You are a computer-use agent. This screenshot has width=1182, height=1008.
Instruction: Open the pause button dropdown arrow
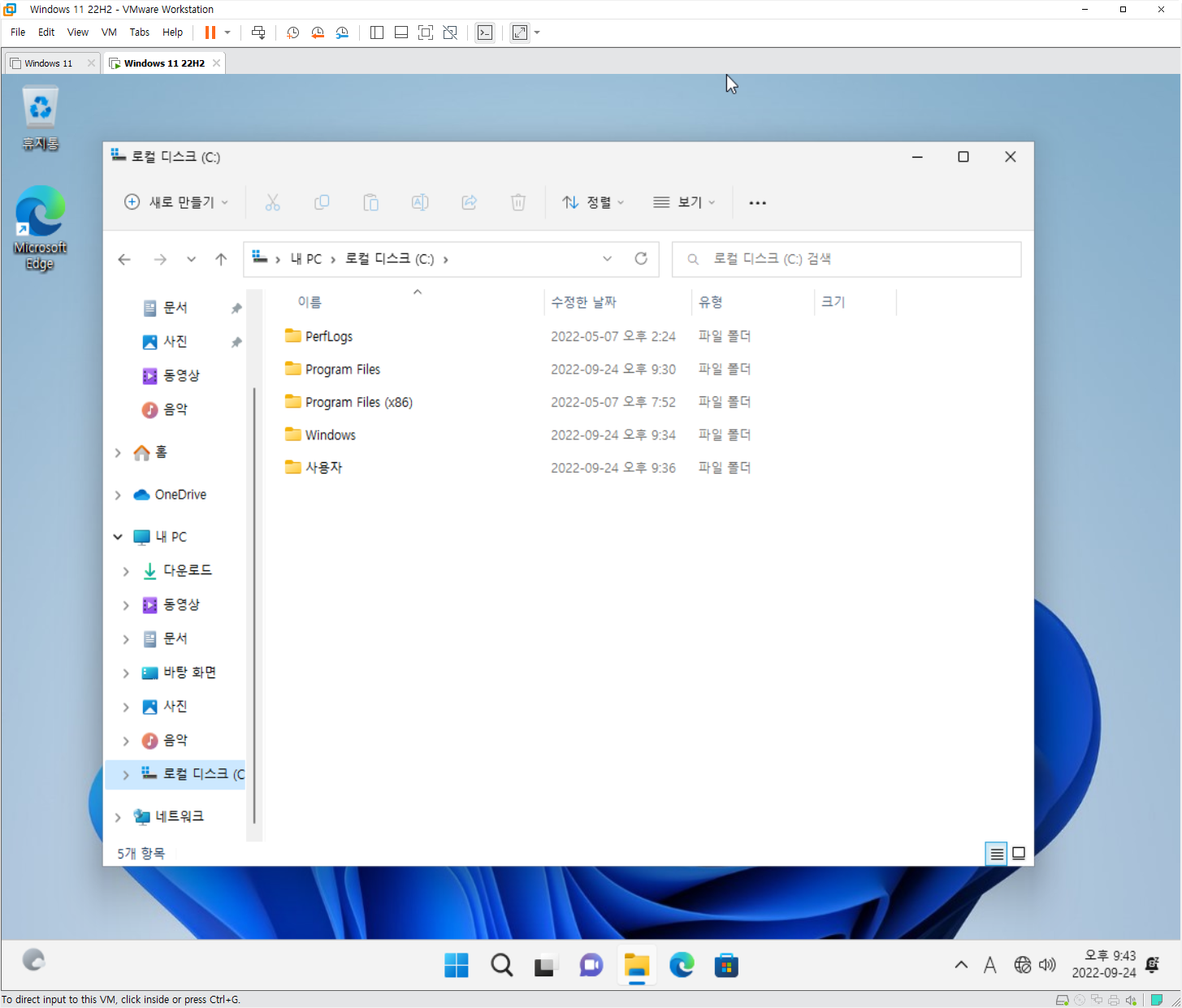point(227,32)
